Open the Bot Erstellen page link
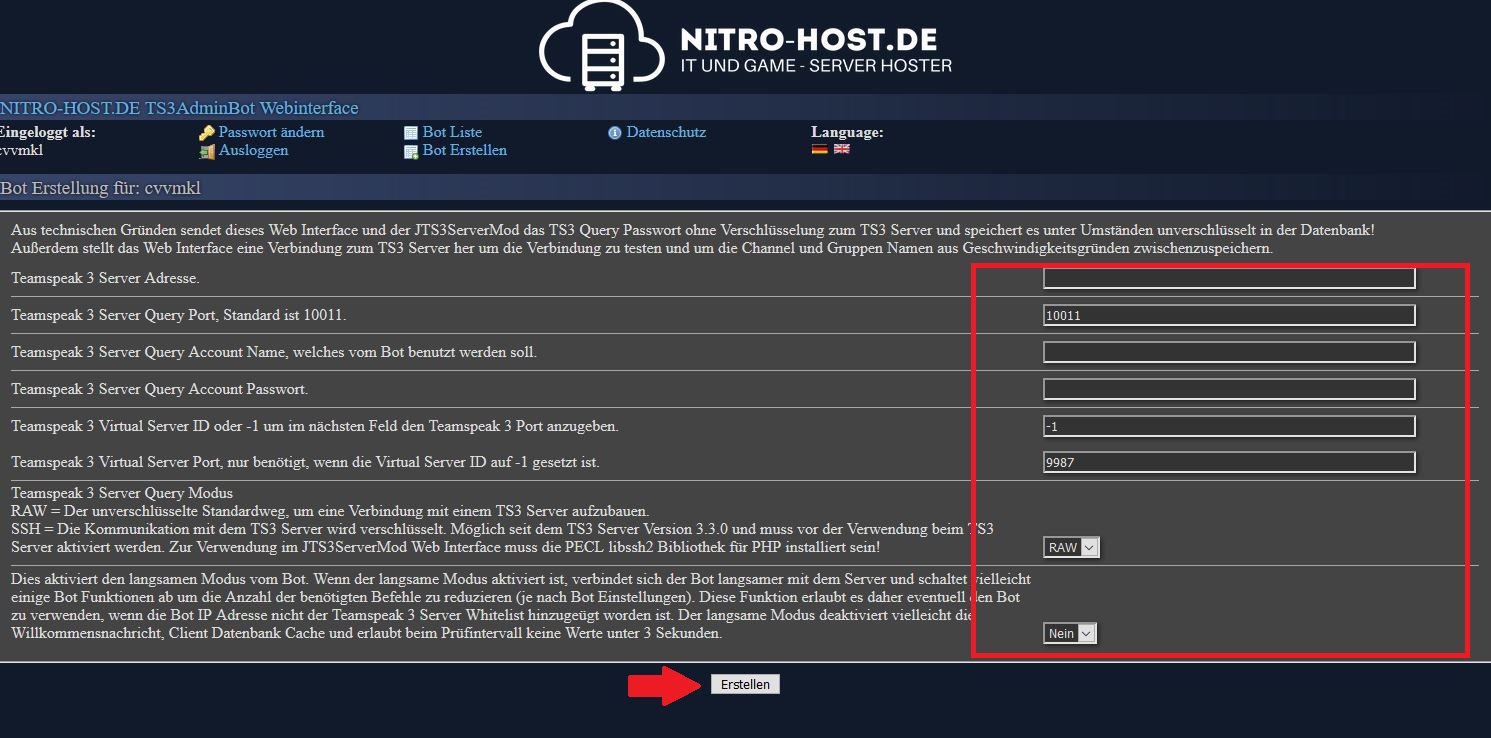The height and width of the screenshot is (738, 1491). pyautogui.click(x=464, y=150)
